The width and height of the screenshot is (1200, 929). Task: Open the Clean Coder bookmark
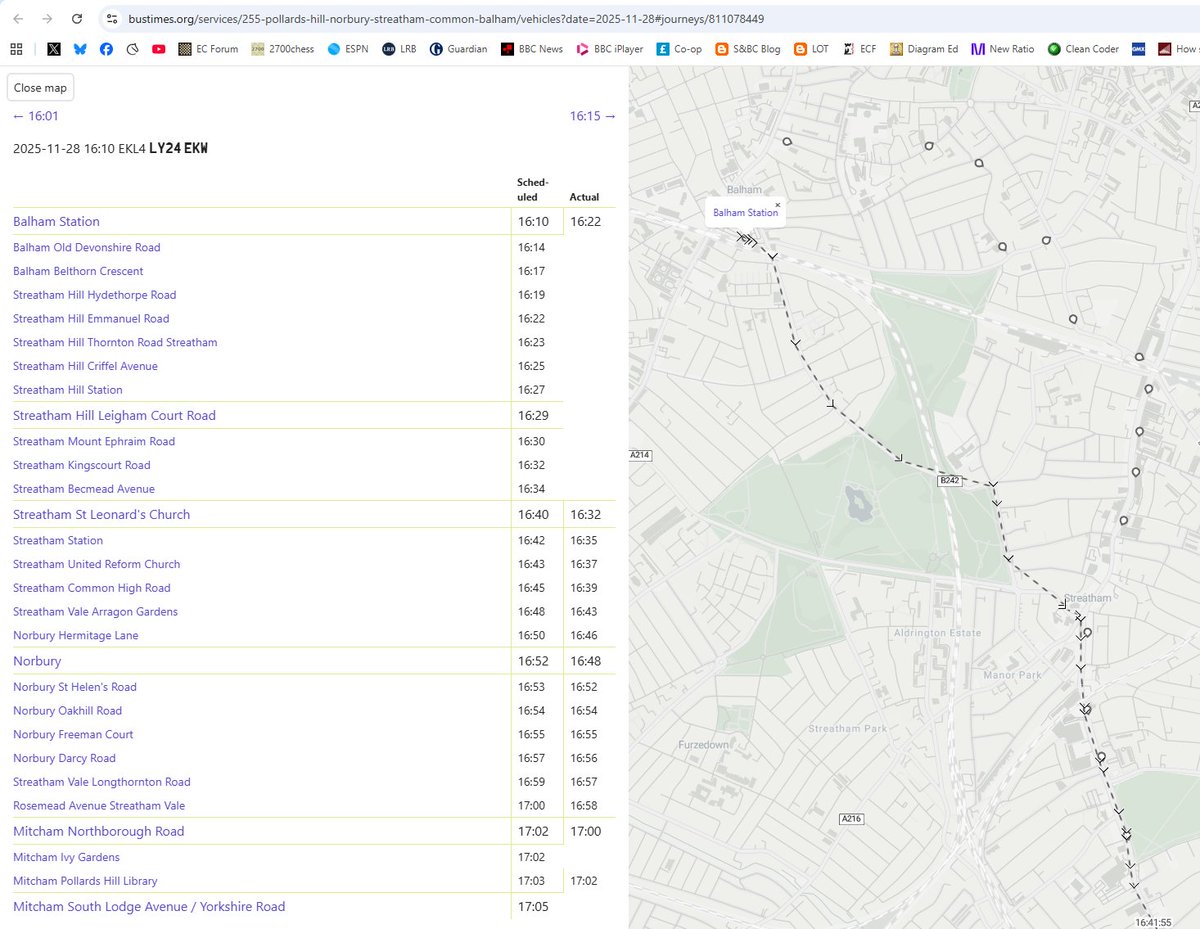[1083, 48]
